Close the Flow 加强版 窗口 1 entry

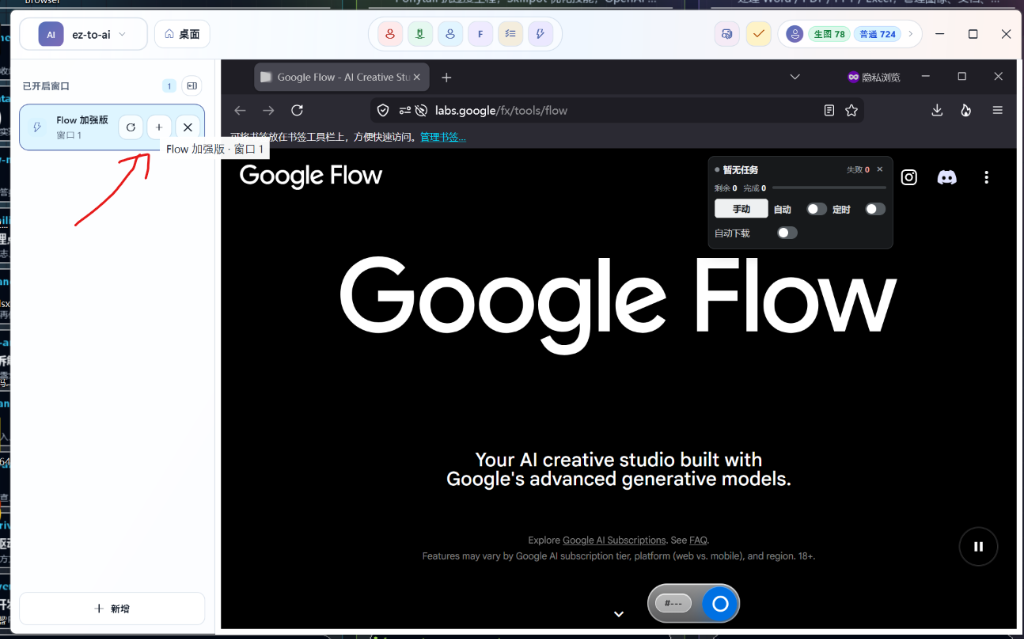[x=187, y=127]
